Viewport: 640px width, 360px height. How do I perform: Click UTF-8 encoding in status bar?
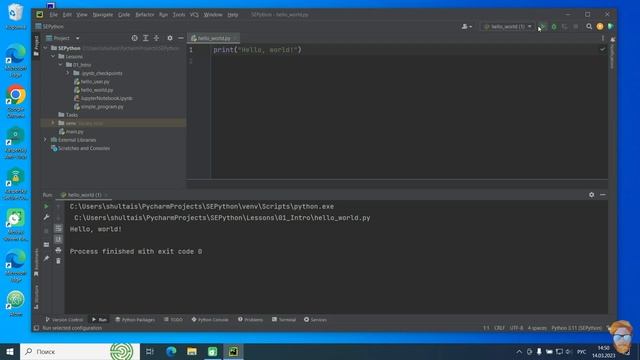click(516, 328)
